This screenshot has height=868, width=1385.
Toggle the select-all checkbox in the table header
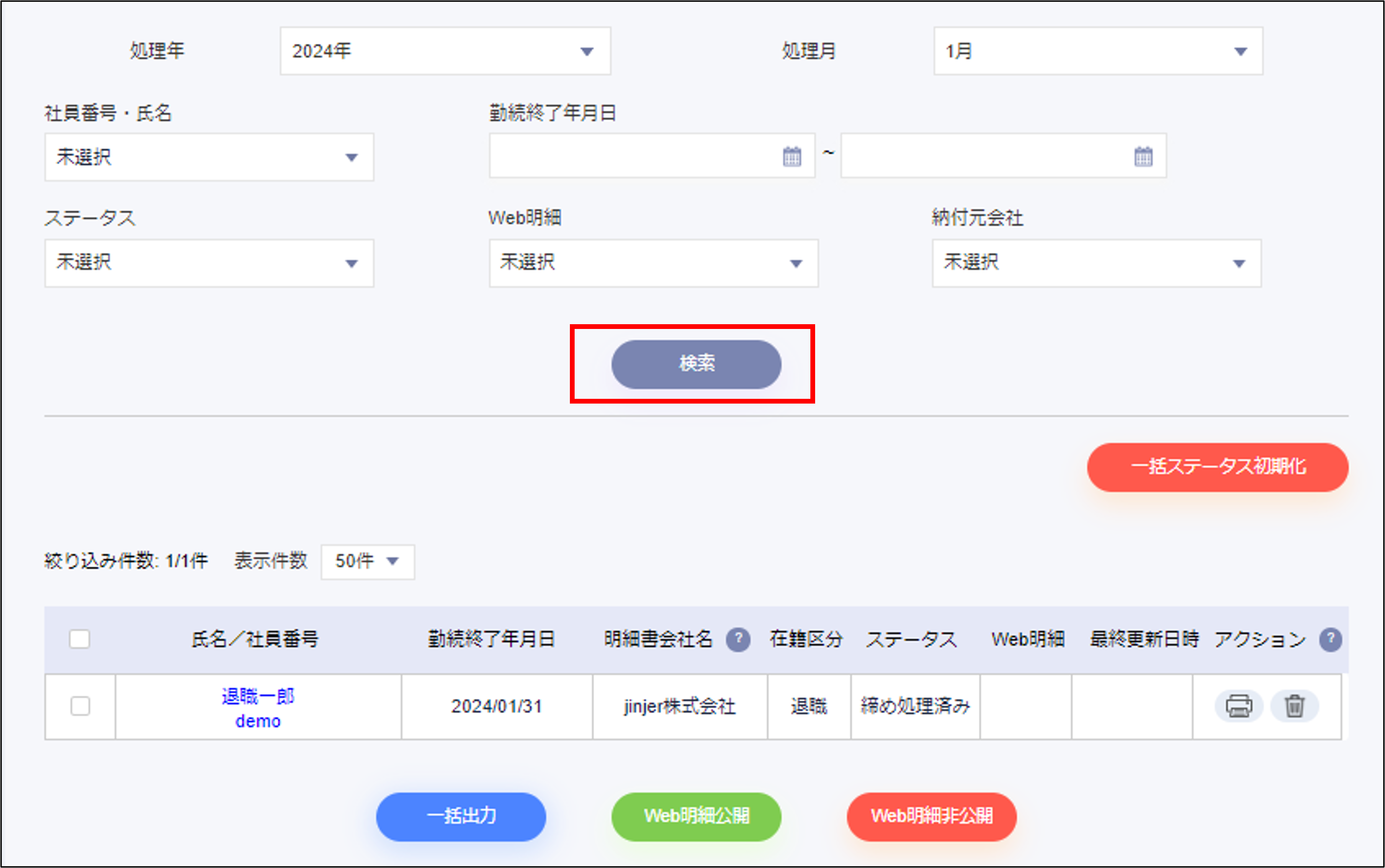click(x=80, y=638)
